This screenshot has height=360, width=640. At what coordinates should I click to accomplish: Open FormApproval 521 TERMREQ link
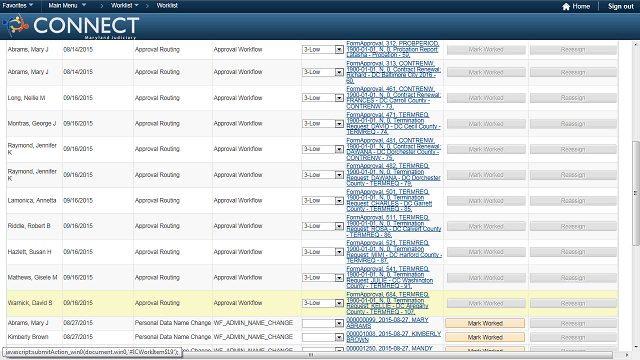394,252
